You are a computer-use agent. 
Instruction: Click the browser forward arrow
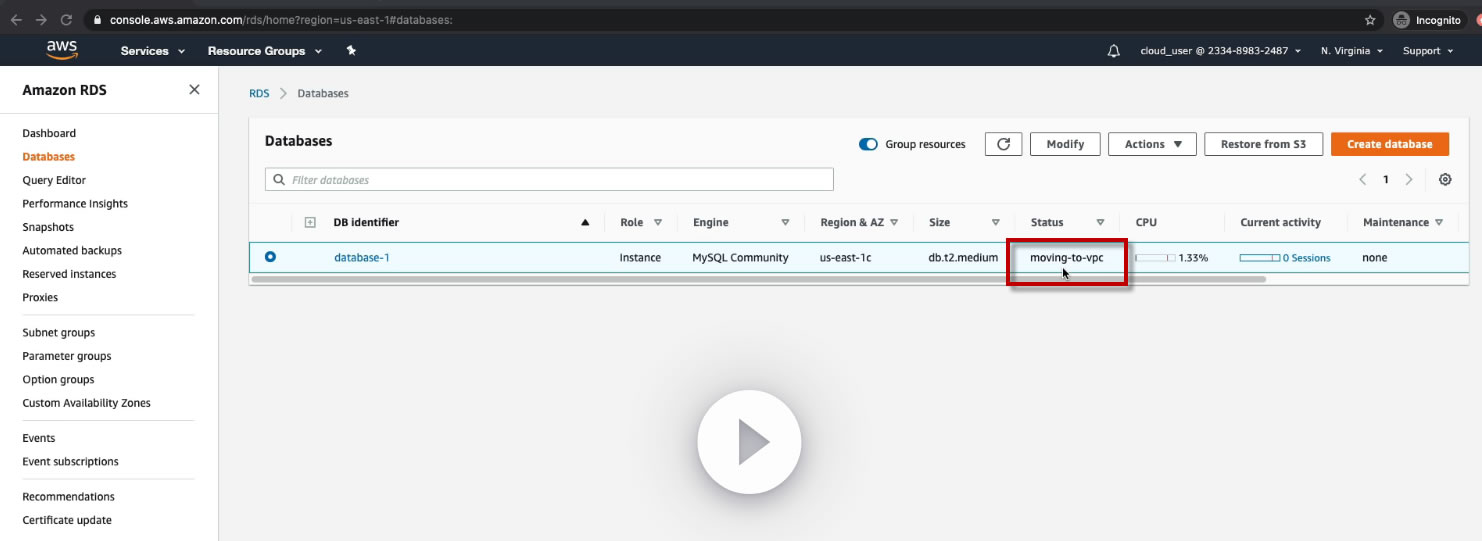coord(41,20)
